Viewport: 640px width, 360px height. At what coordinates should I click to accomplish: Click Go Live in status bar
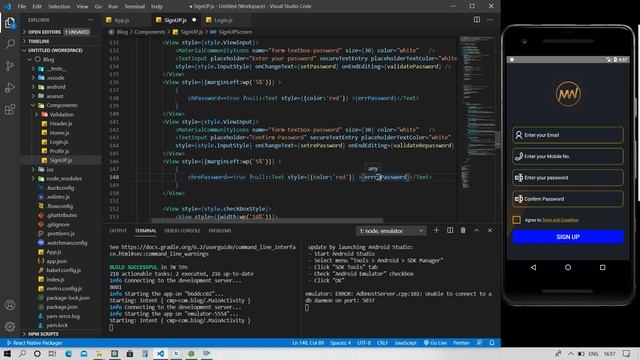435,343
